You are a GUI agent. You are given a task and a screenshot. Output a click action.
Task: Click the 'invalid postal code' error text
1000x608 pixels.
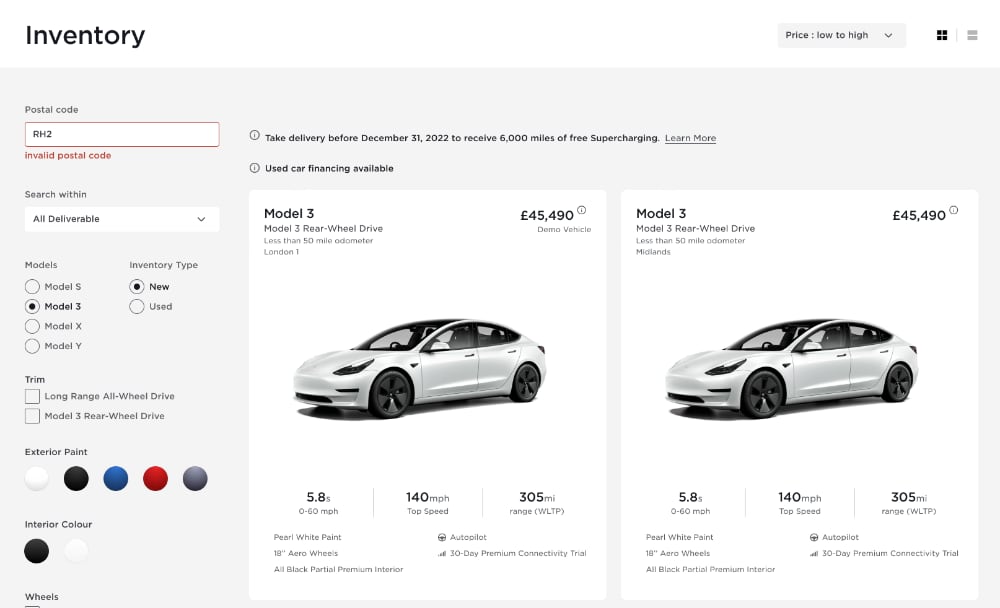tap(68, 156)
